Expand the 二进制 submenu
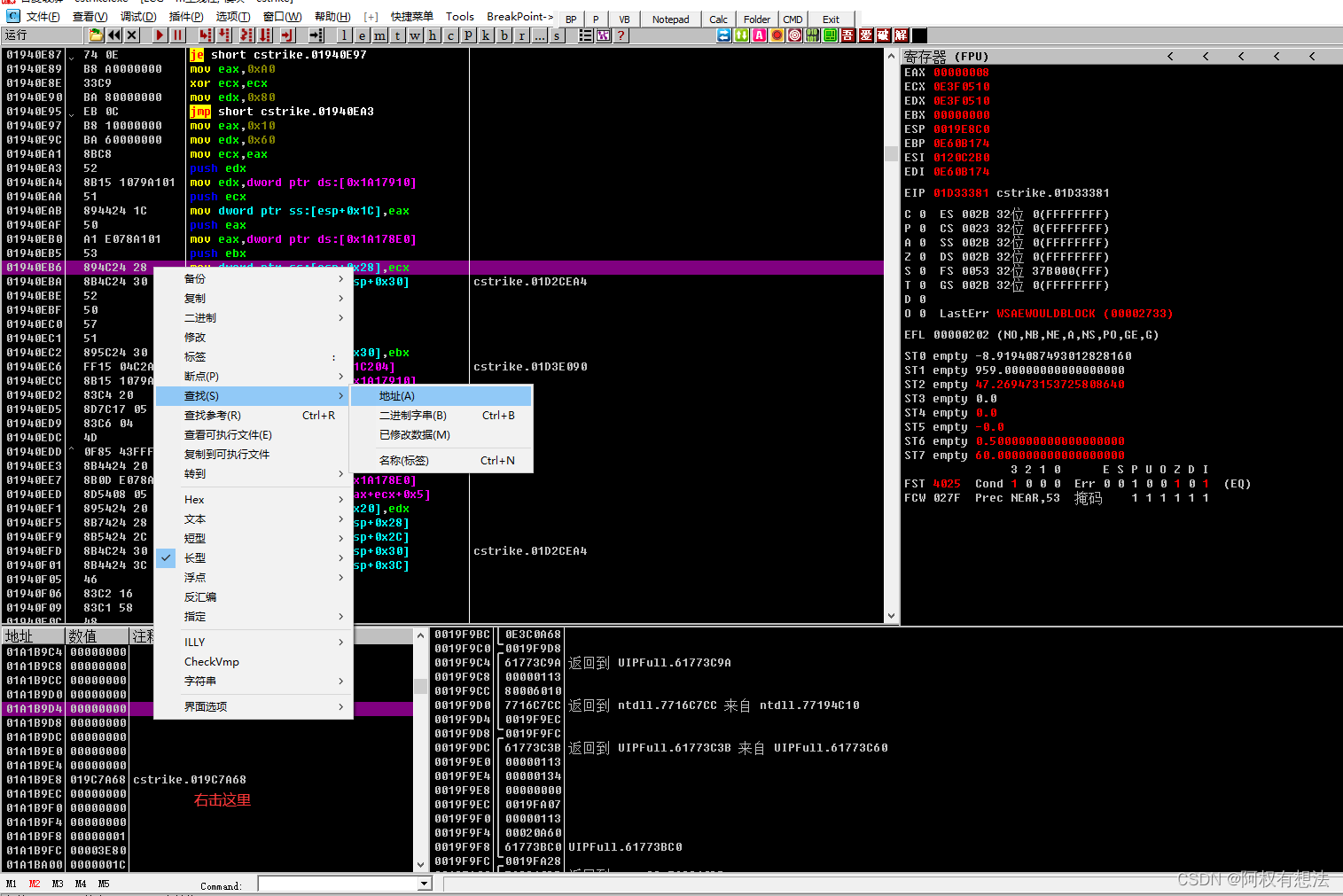Viewport: 1343px width, 896px height. click(x=254, y=317)
